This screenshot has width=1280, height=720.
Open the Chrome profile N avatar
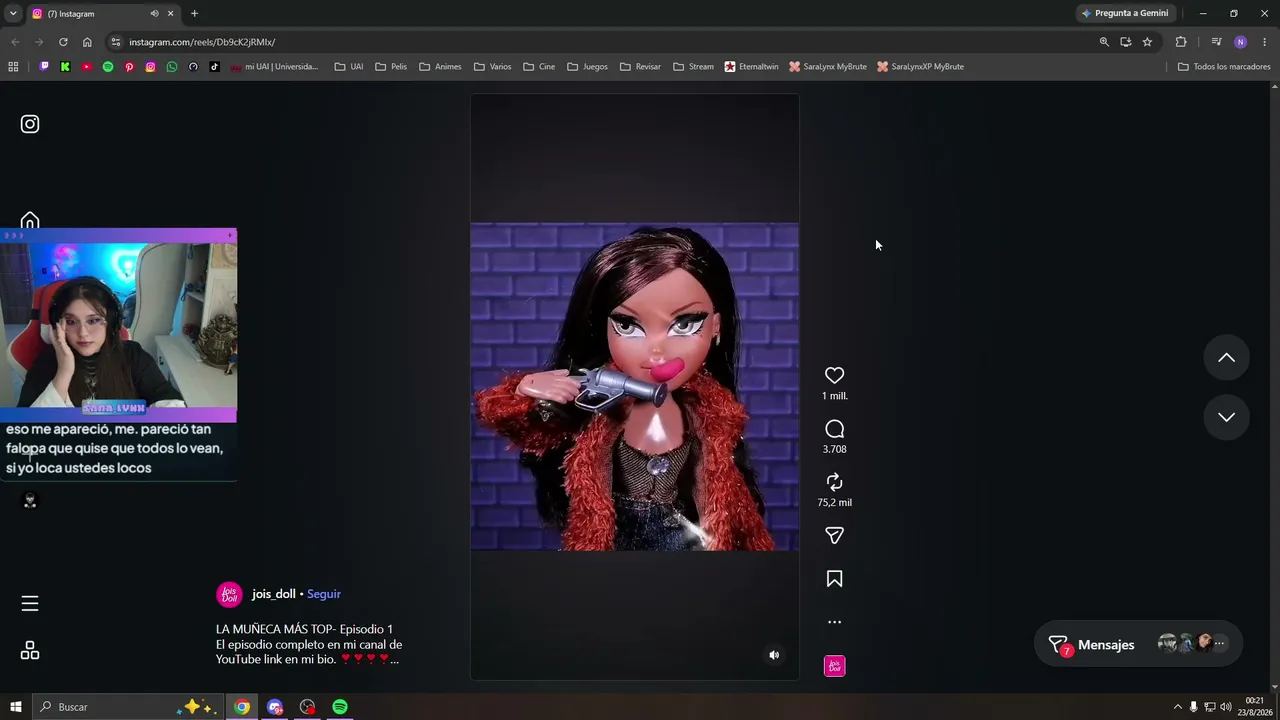click(1240, 42)
